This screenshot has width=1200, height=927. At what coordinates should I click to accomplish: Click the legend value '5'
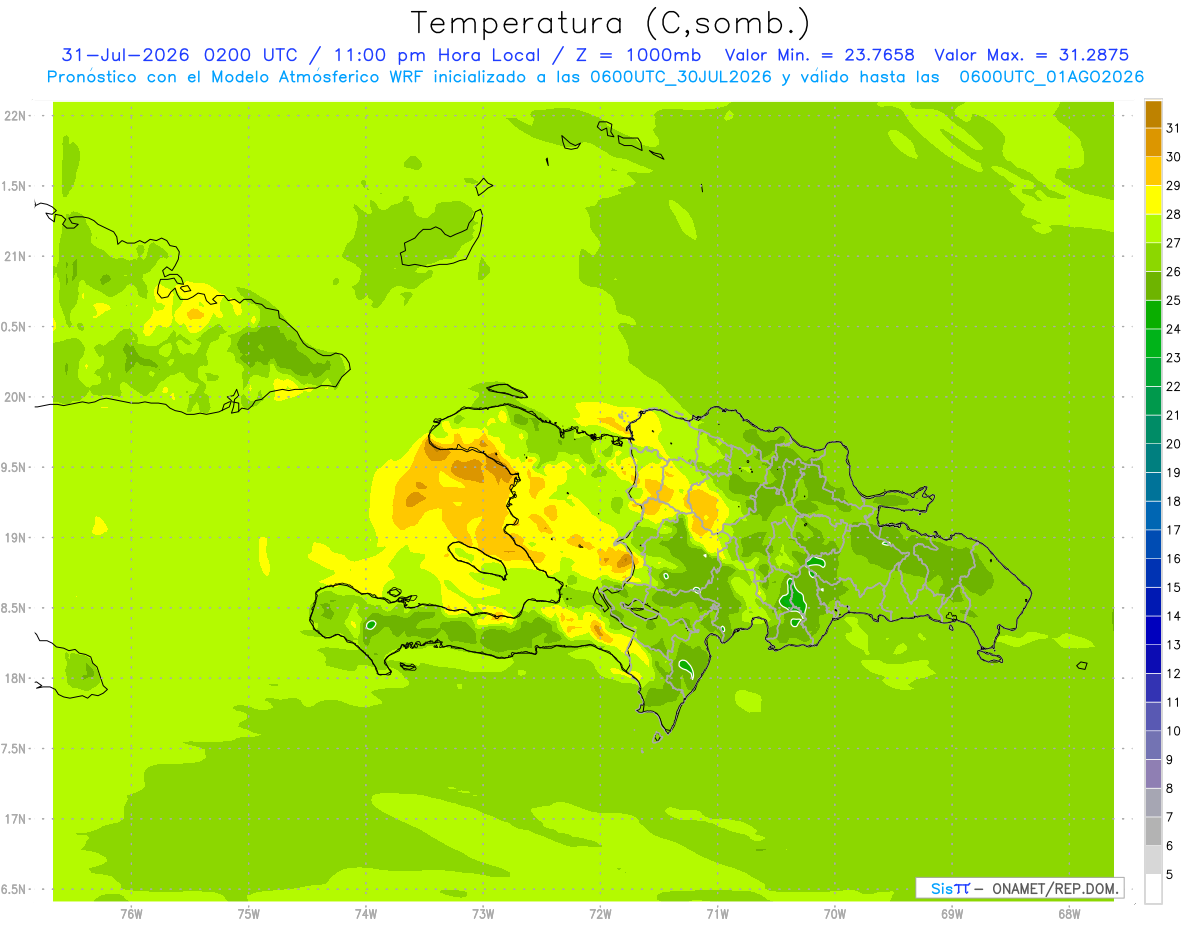[x=1169, y=875]
